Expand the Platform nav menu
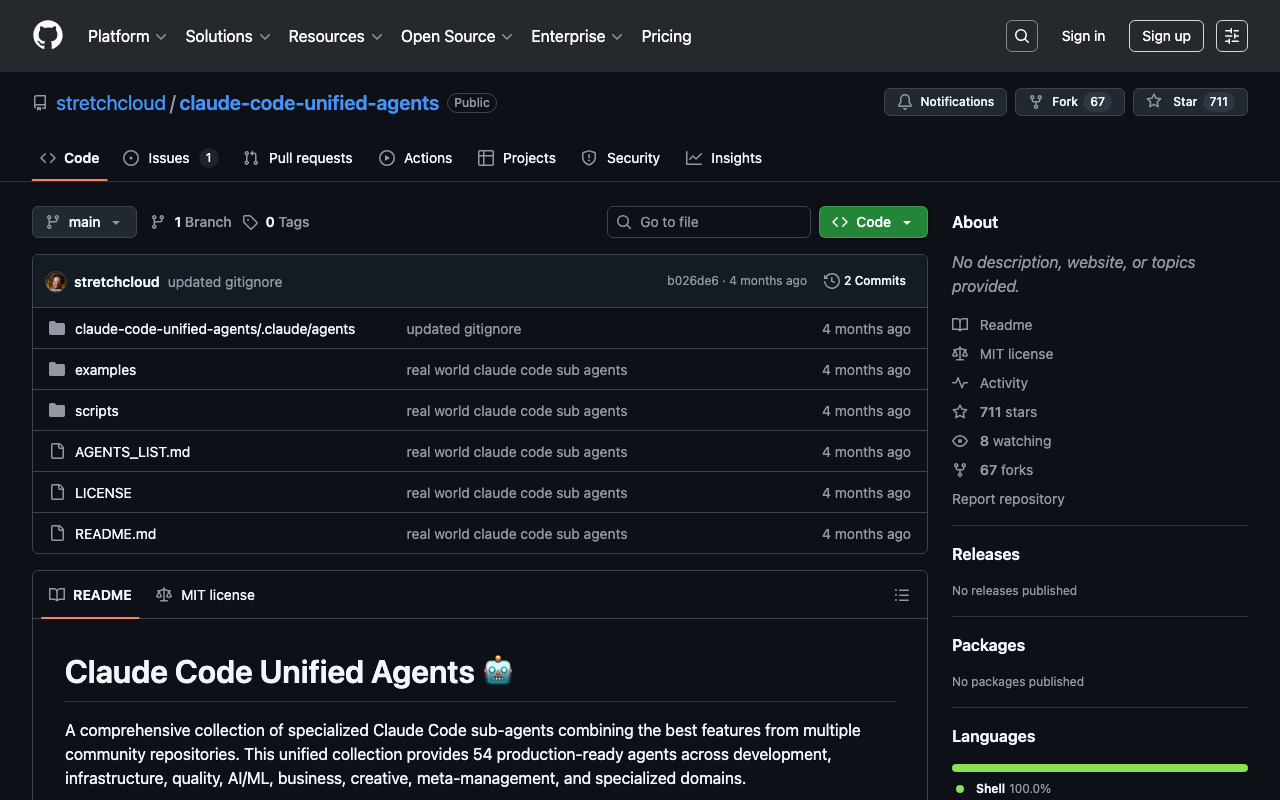 click(x=127, y=36)
